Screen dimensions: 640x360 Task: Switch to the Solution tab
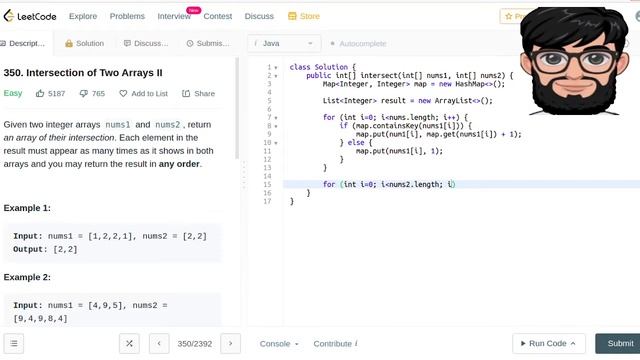pyautogui.click(x=84, y=43)
